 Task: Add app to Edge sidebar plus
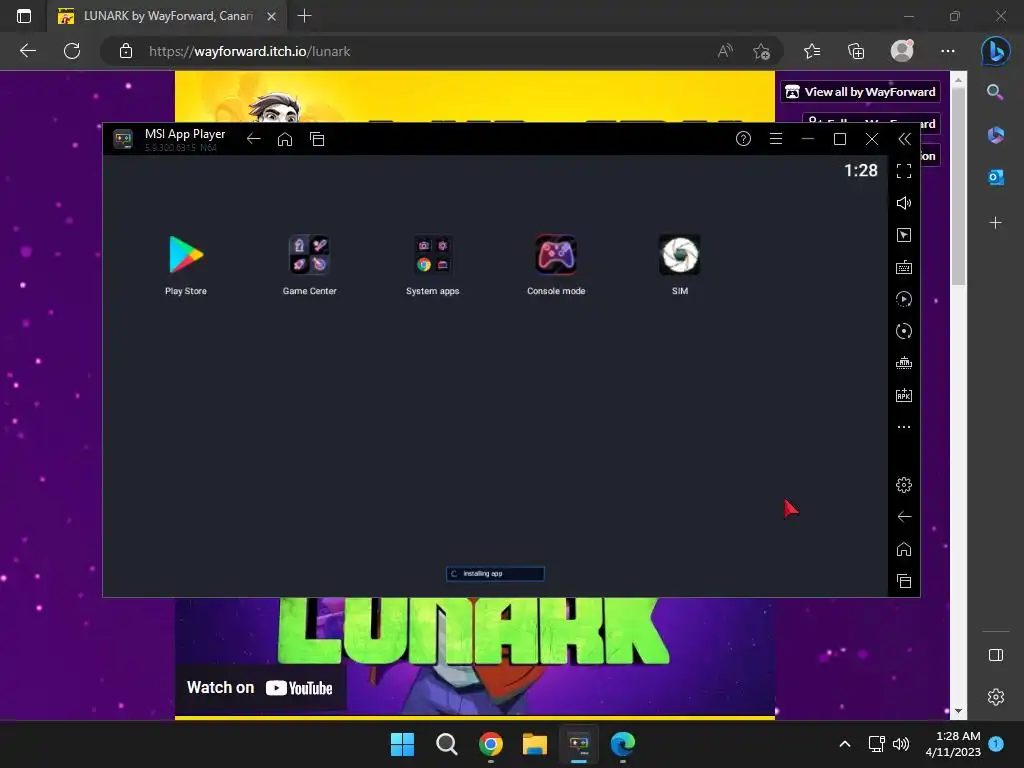995,223
